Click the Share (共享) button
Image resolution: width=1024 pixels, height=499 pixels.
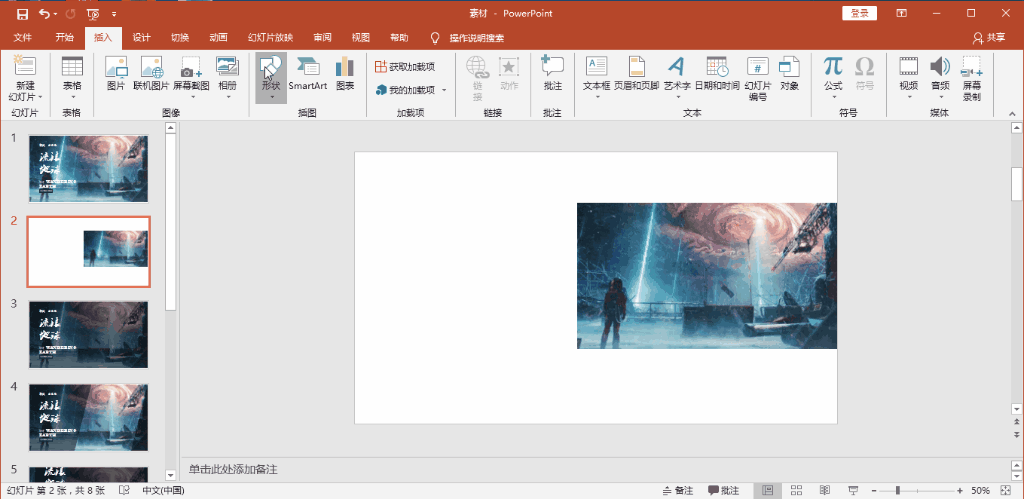pyautogui.click(x=989, y=38)
